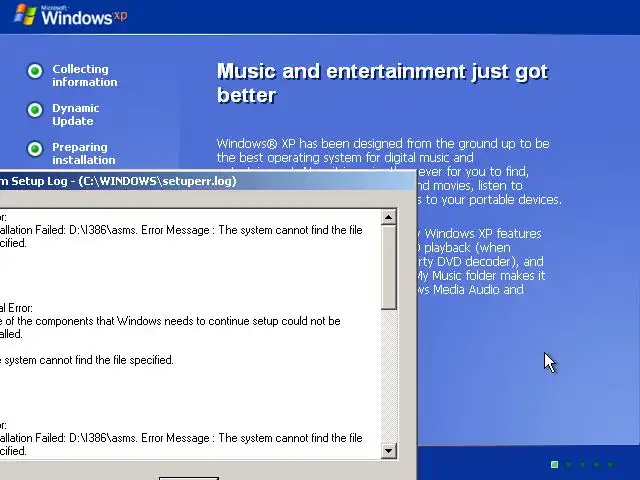Screen dimensions: 640x480
Task: Click the Windows XP flag logo
Action: coord(24,15)
